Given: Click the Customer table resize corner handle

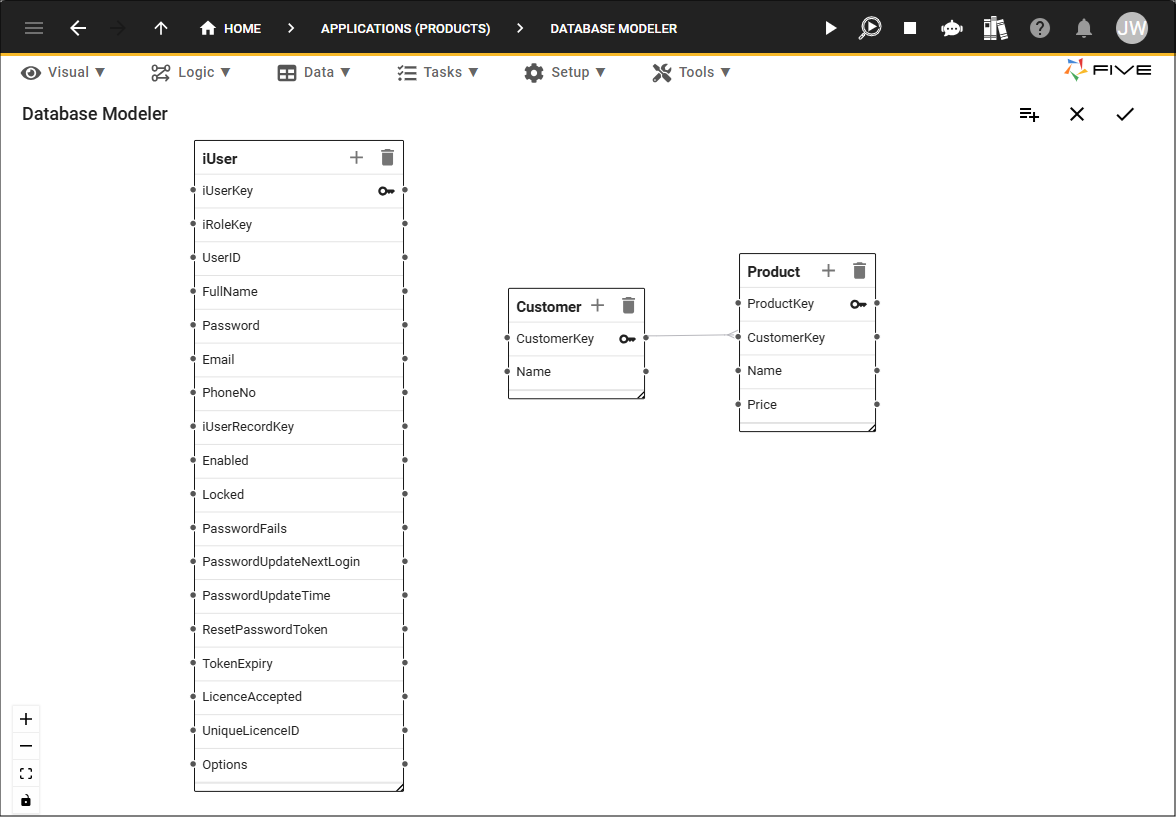Looking at the screenshot, I should (640, 395).
